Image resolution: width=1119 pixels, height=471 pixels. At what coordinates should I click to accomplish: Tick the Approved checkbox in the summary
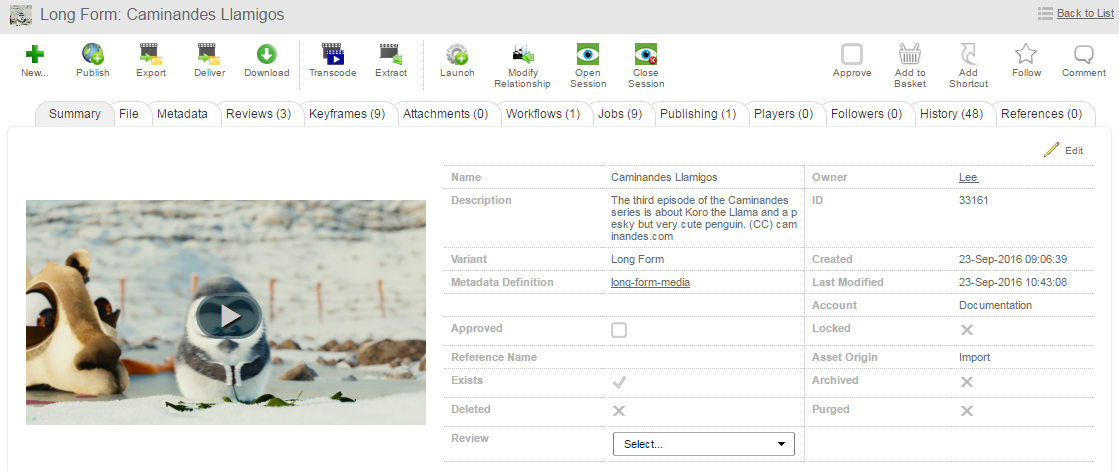tap(619, 330)
